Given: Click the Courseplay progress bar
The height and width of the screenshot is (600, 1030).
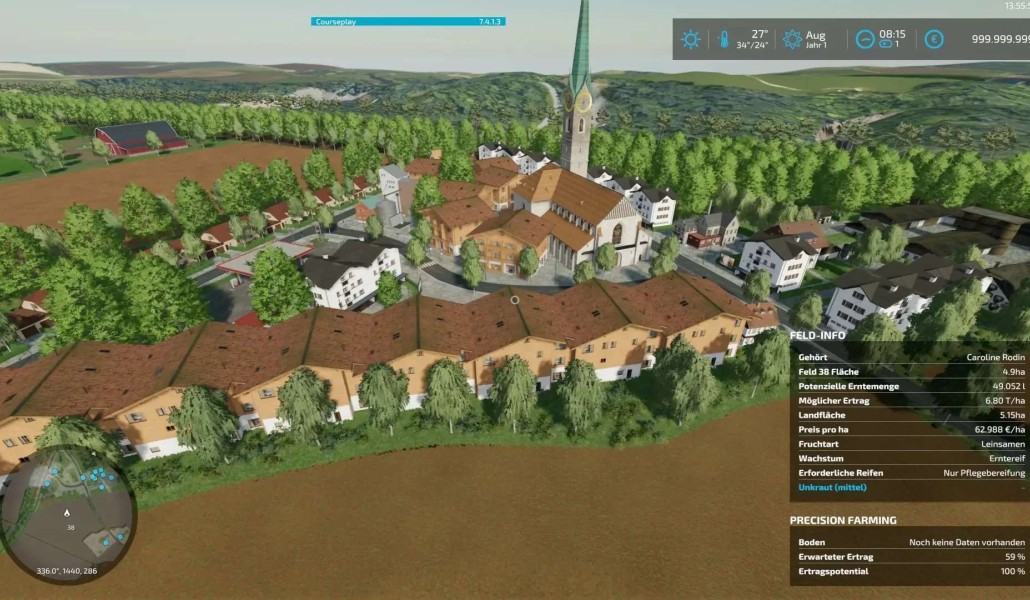Looking at the screenshot, I should (x=408, y=22).
